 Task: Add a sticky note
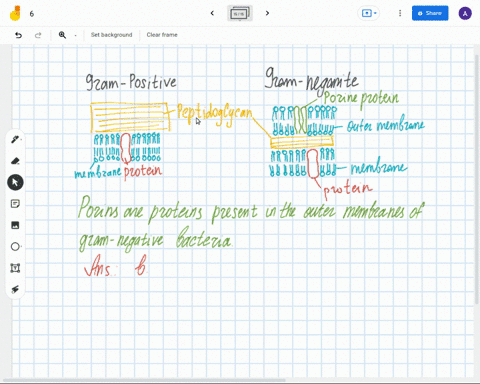15,204
